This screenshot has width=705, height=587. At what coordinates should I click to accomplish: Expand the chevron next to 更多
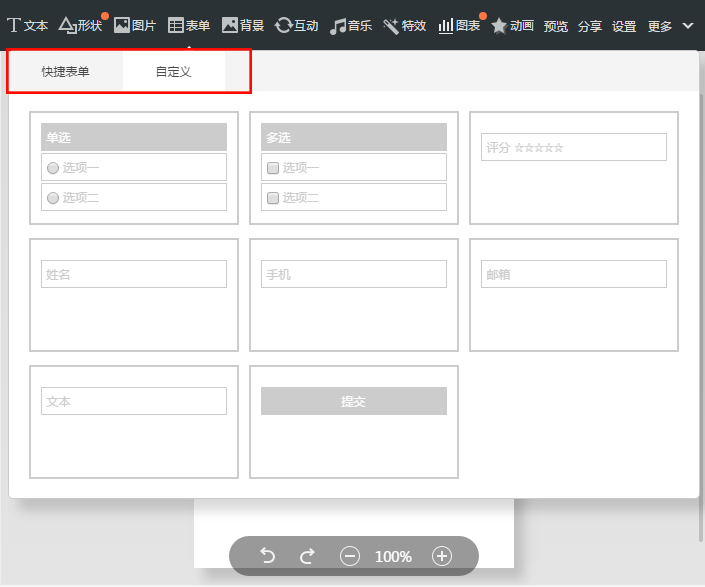(688, 26)
